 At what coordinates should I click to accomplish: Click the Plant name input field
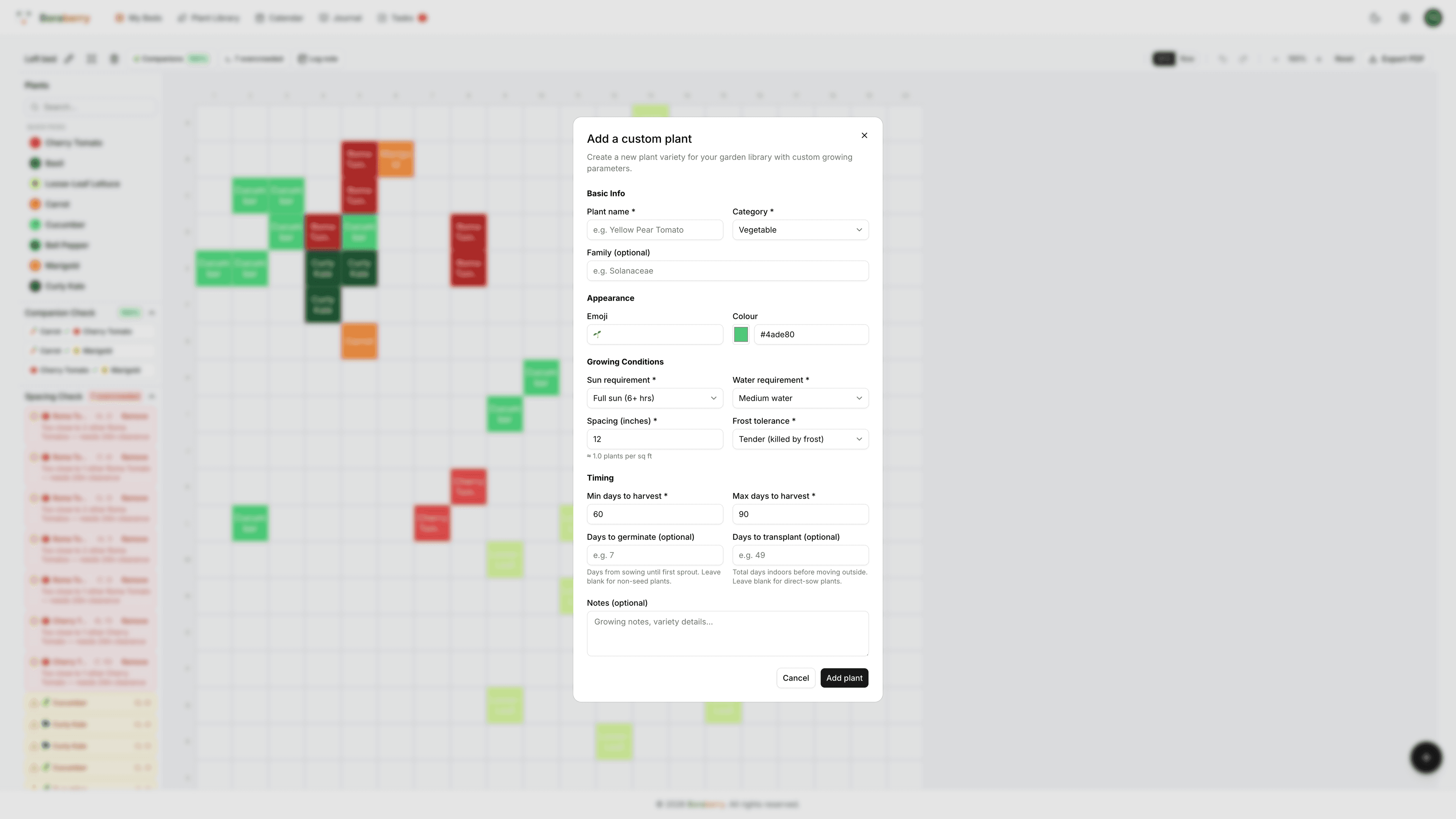coord(654,229)
